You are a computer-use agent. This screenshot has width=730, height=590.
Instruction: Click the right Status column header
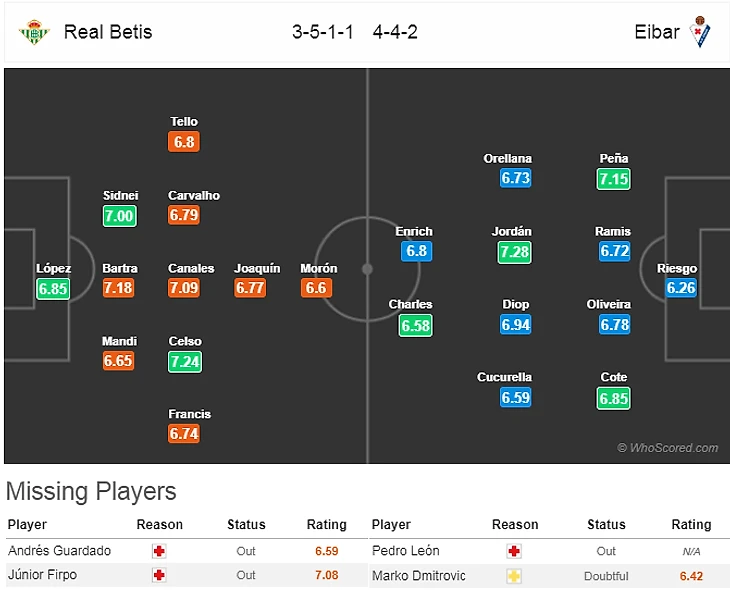606,524
